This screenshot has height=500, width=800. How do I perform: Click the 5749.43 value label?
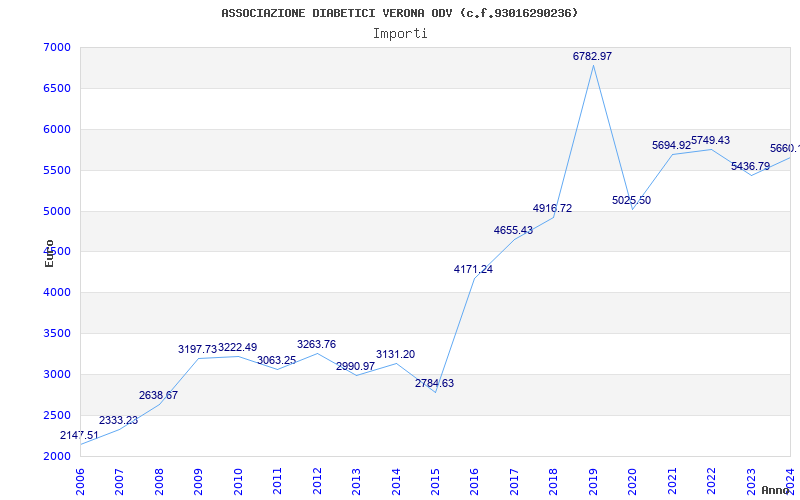click(x=710, y=141)
